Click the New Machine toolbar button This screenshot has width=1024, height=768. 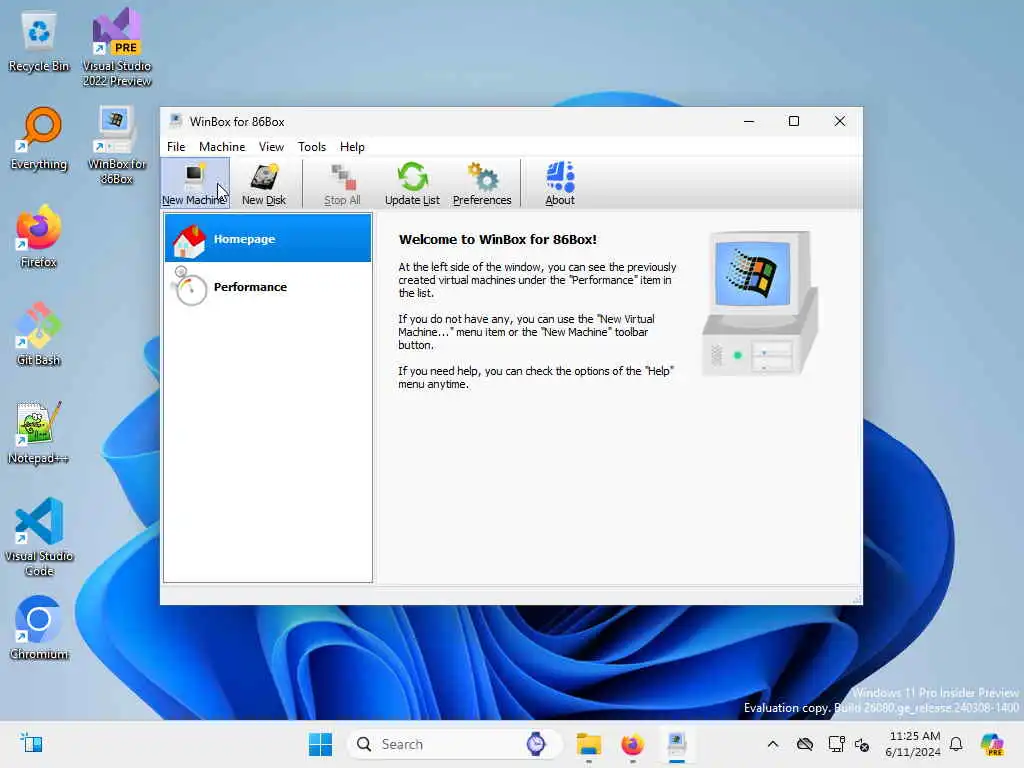[x=195, y=183]
